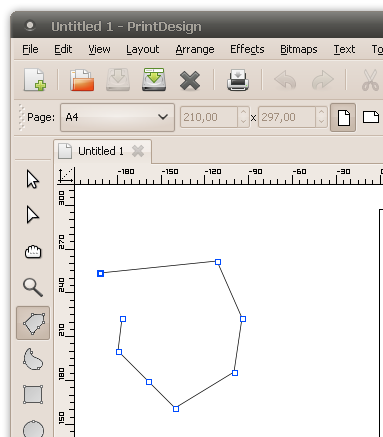Close the Untitled 1 tab
The image size is (383, 437).
(x=138, y=151)
